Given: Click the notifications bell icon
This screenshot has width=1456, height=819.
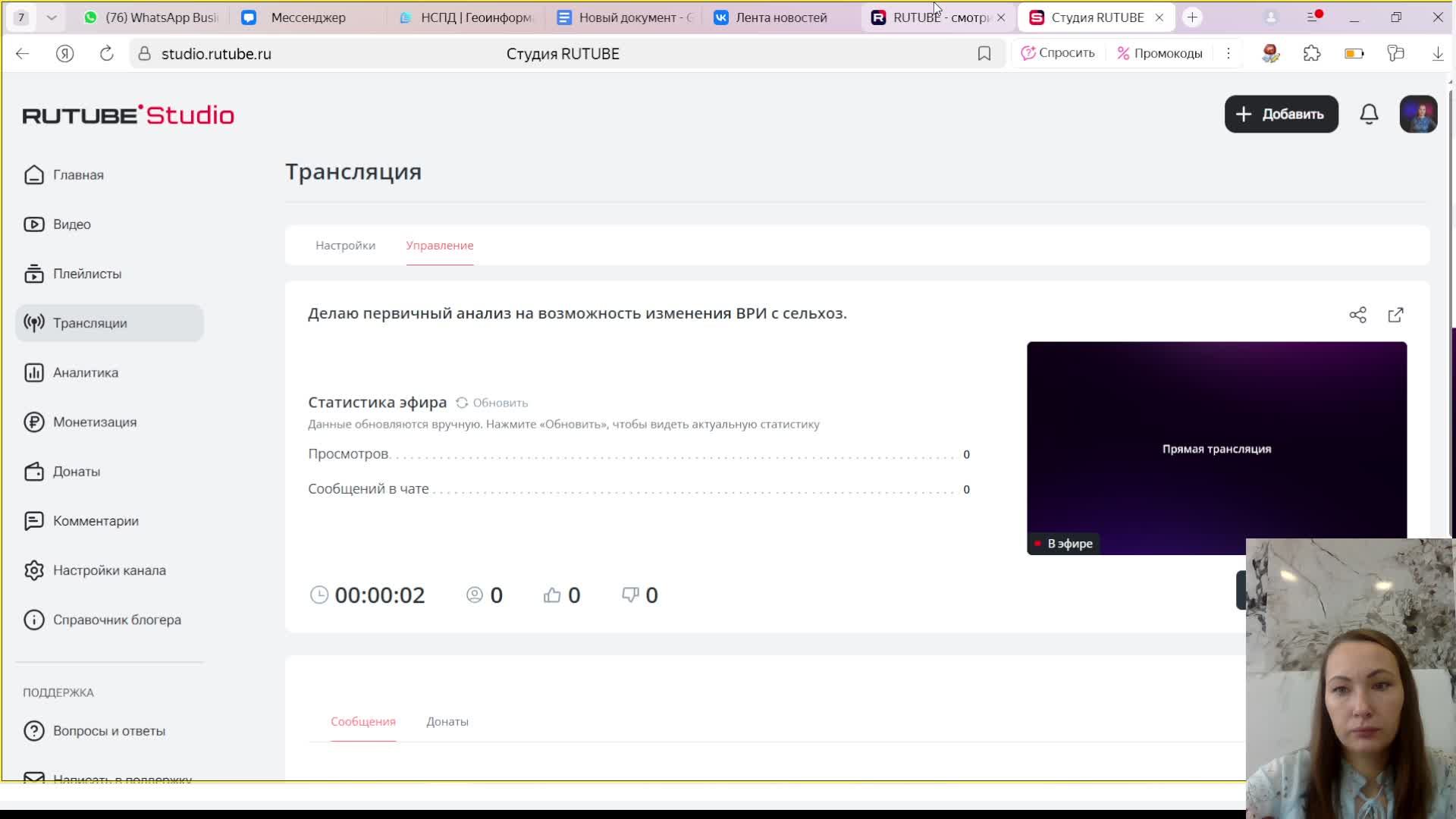Looking at the screenshot, I should coord(1369,115).
